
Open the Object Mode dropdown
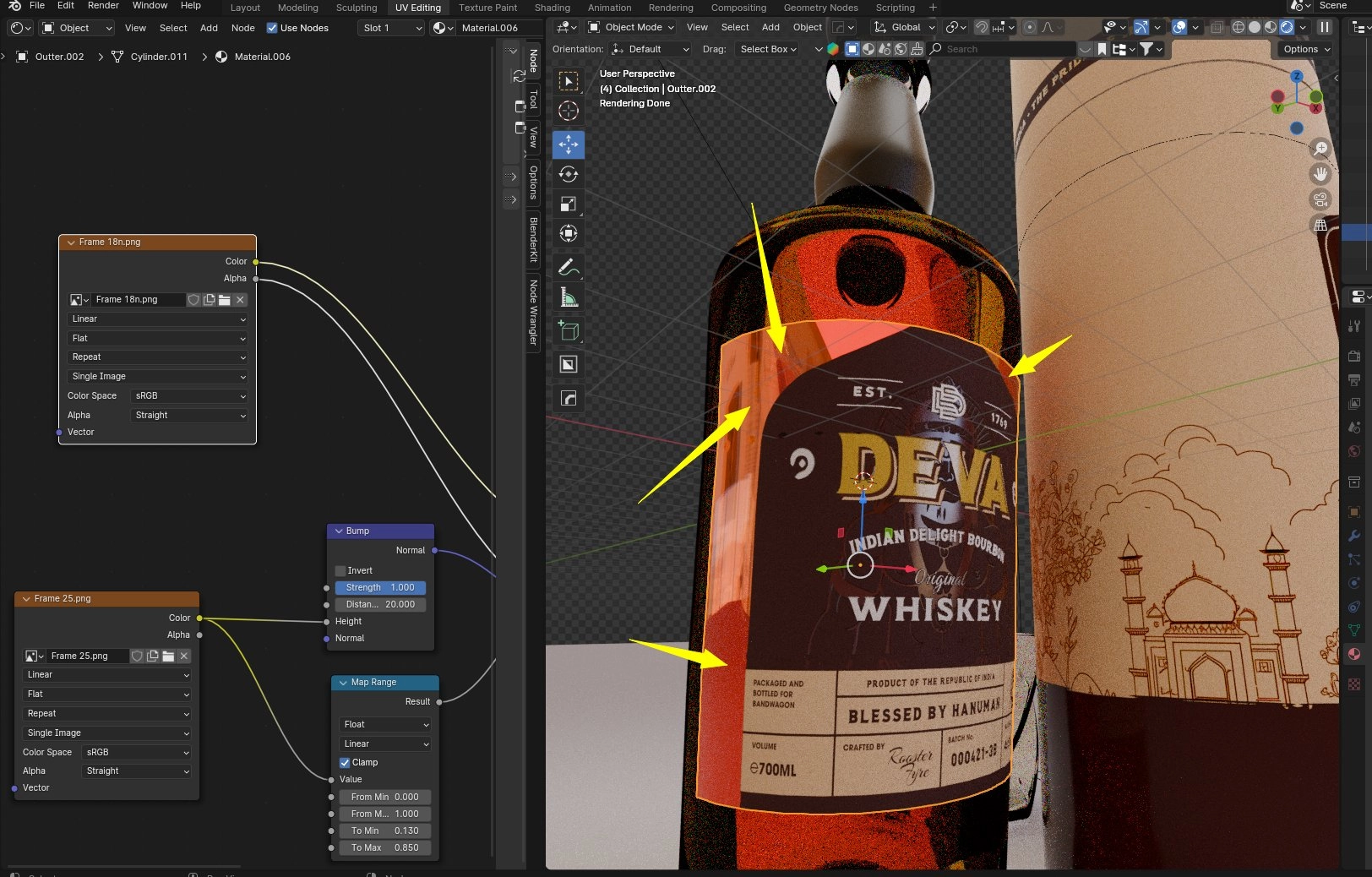[632, 28]
